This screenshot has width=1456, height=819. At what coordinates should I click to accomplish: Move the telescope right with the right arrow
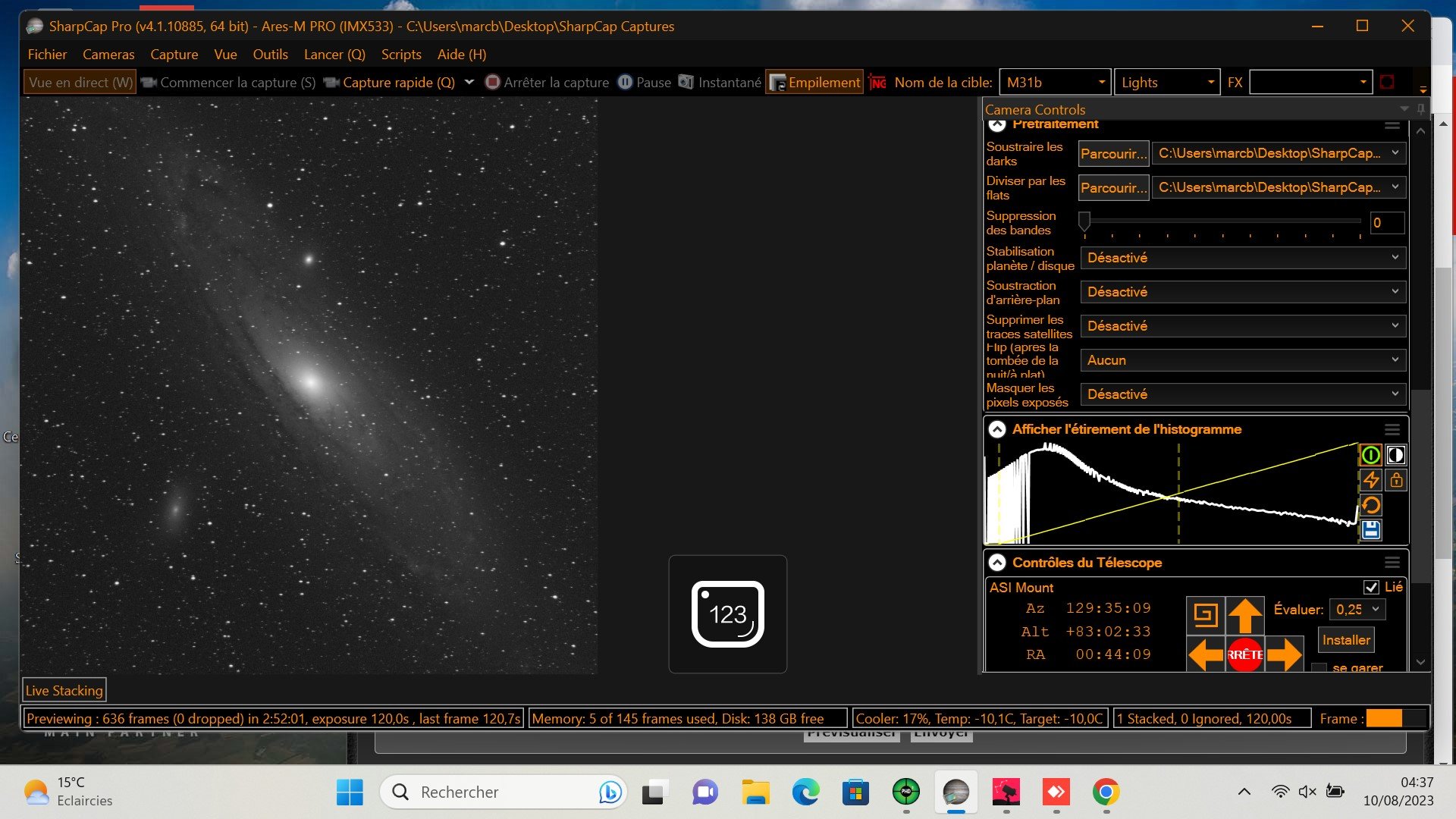coord(1285,654)
